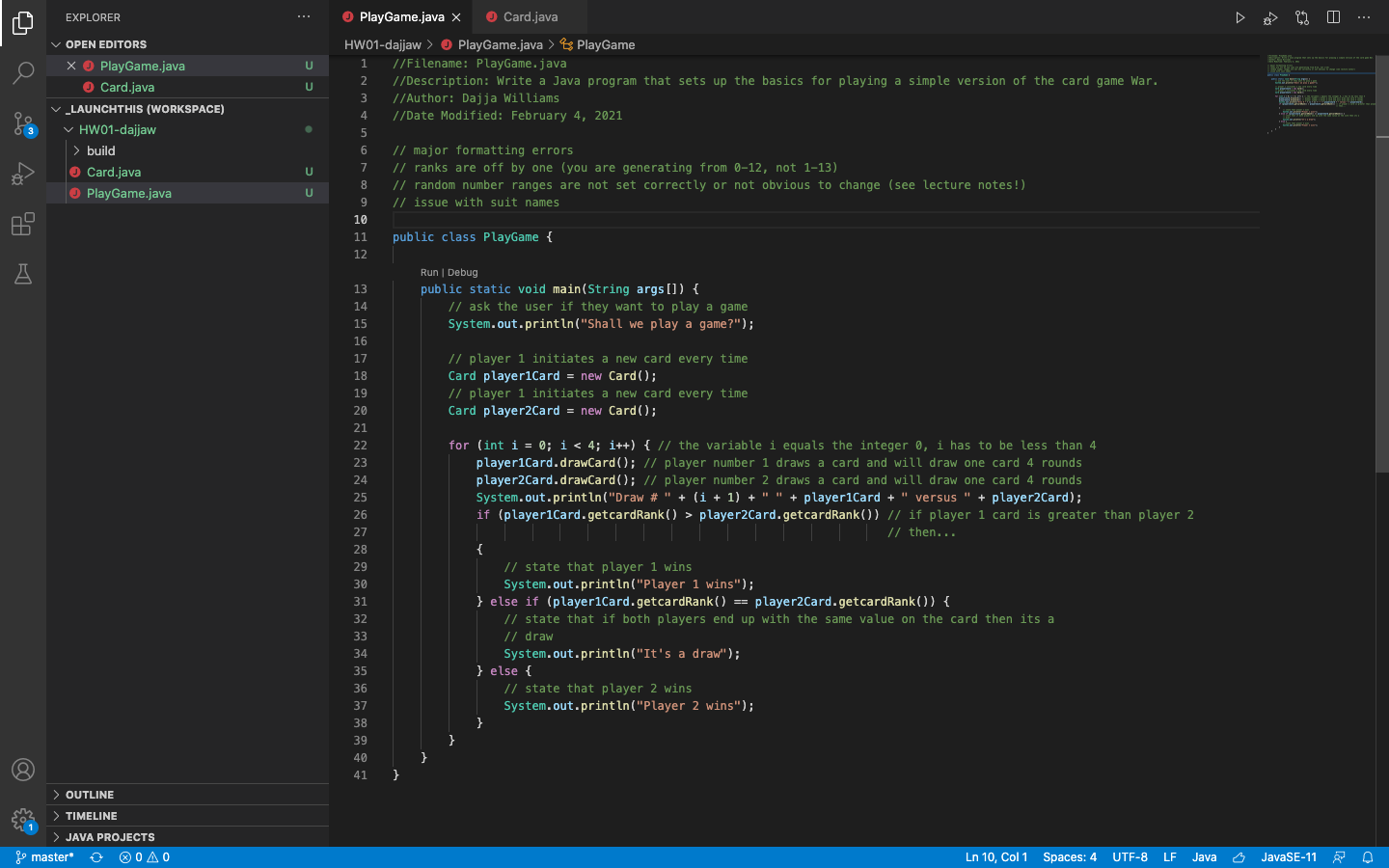Open the Source Control view
Viewport: 1389px width, 868px height.
pyautogui.click(x=23, y=123)
